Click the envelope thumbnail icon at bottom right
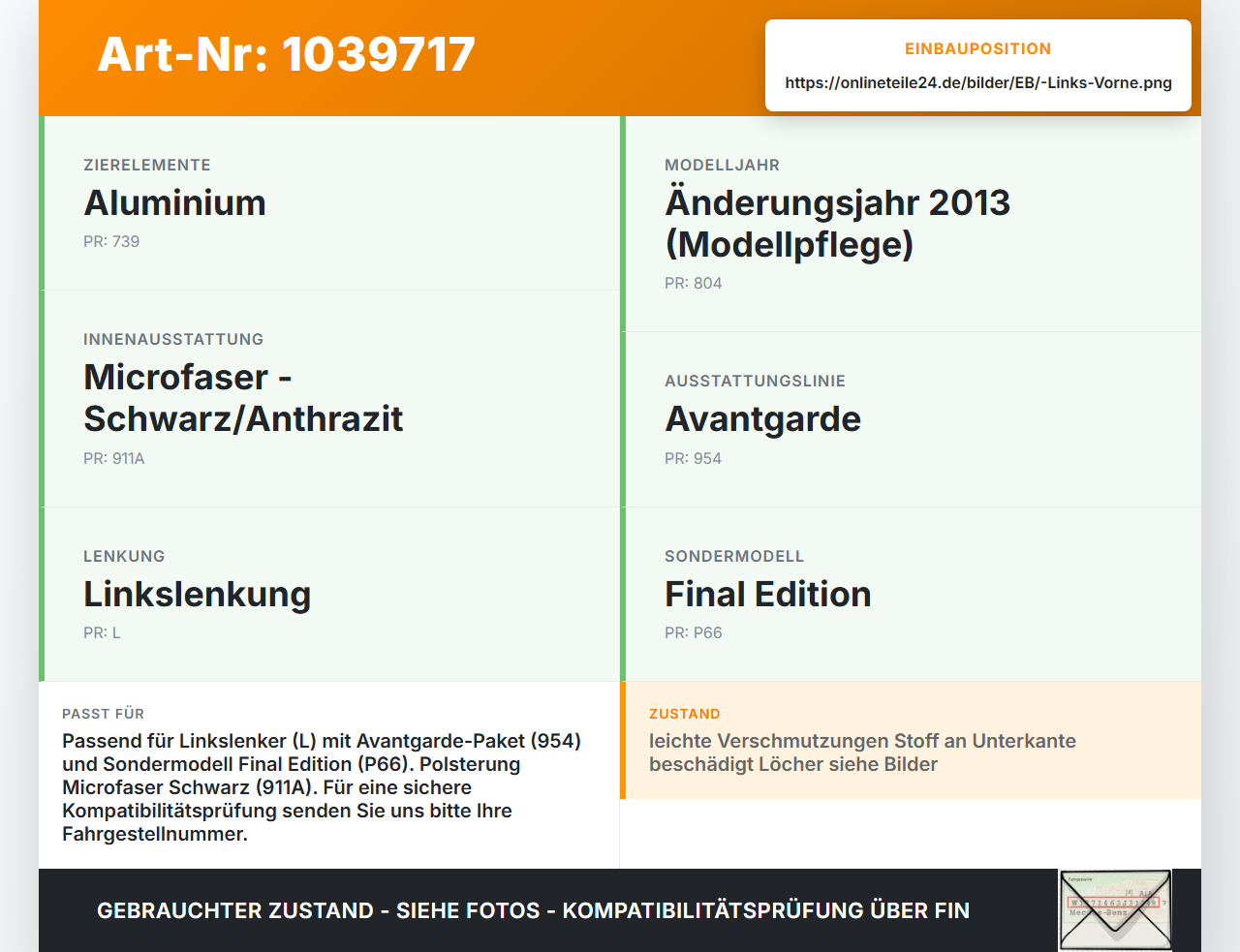Viewport: 1240px width, 952px height. pos(1115,909)
